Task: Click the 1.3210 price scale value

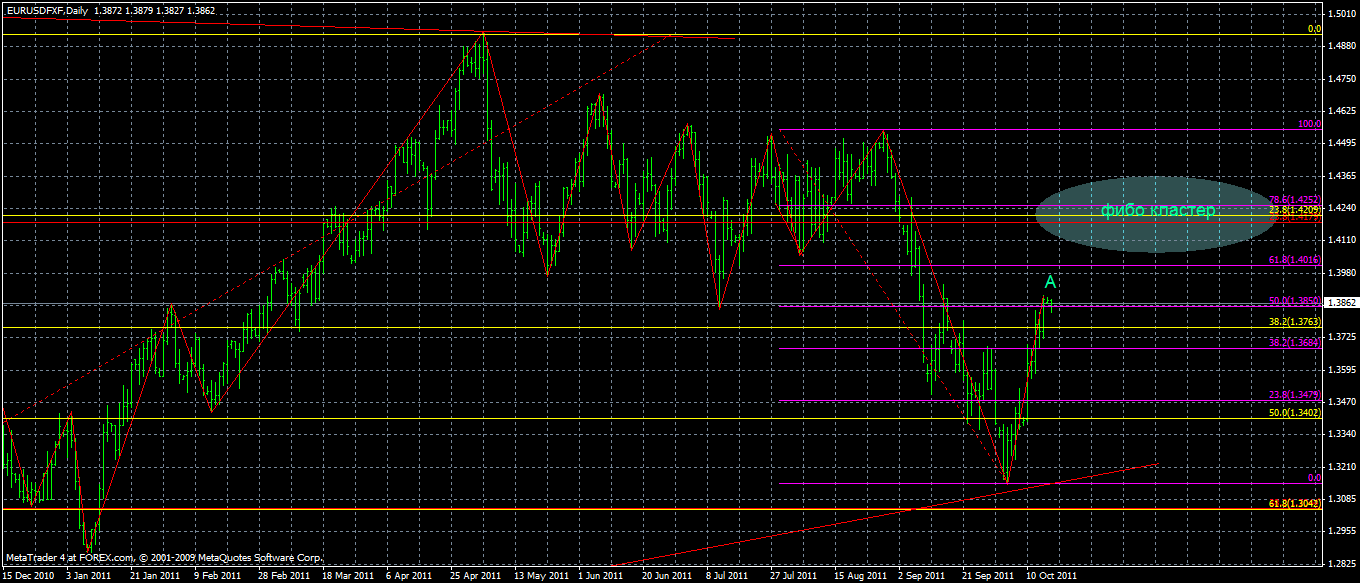Action: [x=1343, y=466]
